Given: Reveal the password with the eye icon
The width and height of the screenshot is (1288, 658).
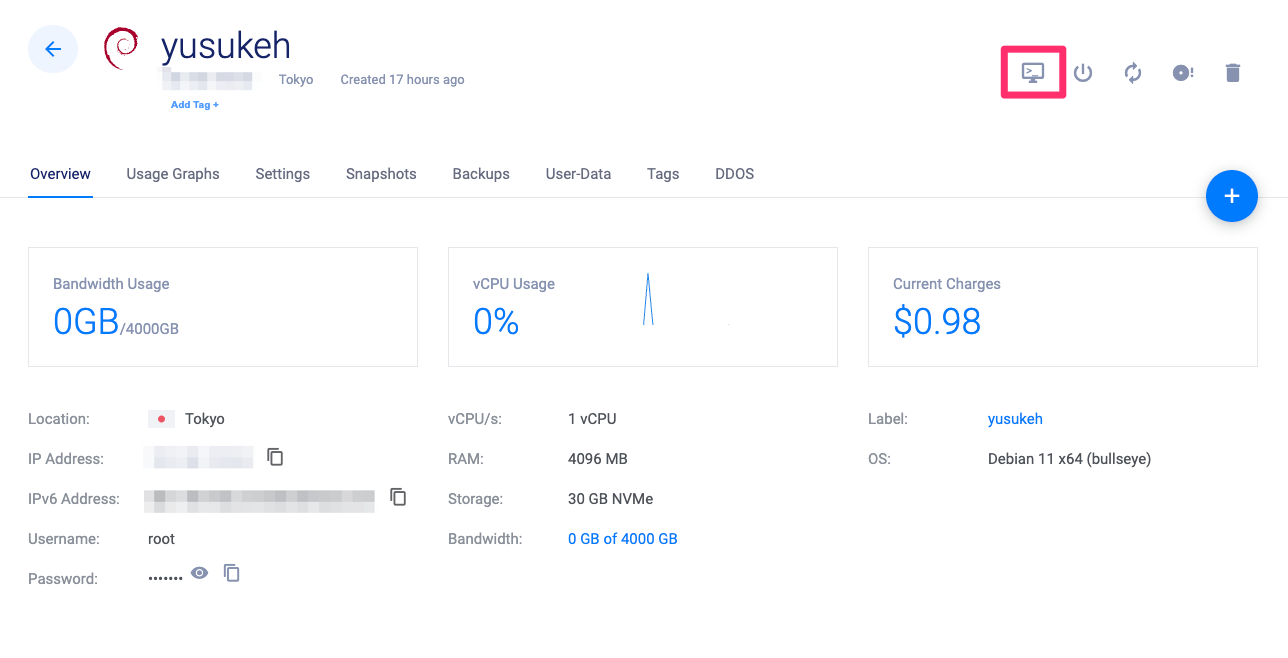Looking at the screenshot, I should click(x=200, y=573).
